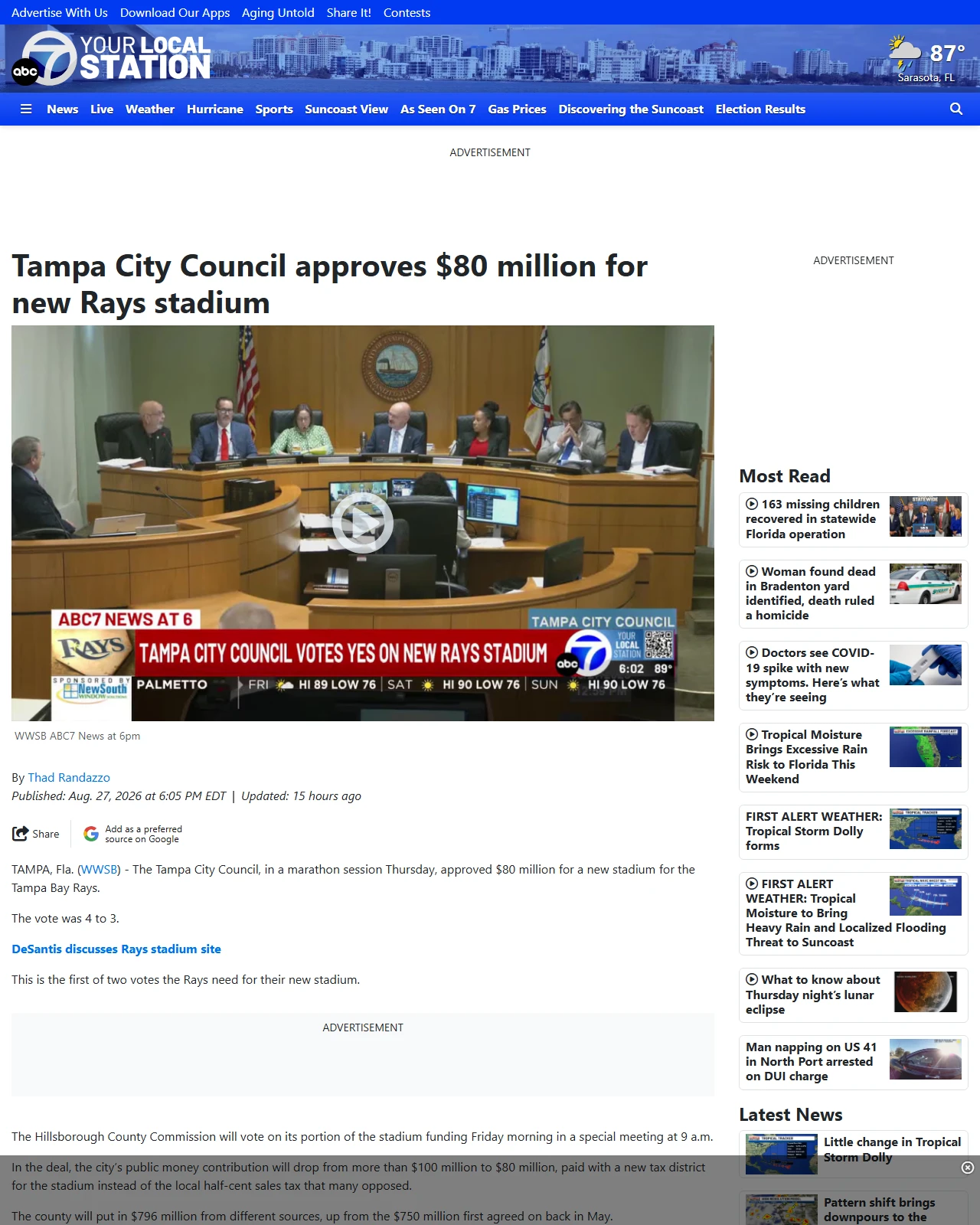The image size is (980, 1225).
Task: Click the weather cloud icon by 87°
Action: [x=905, y=51]
